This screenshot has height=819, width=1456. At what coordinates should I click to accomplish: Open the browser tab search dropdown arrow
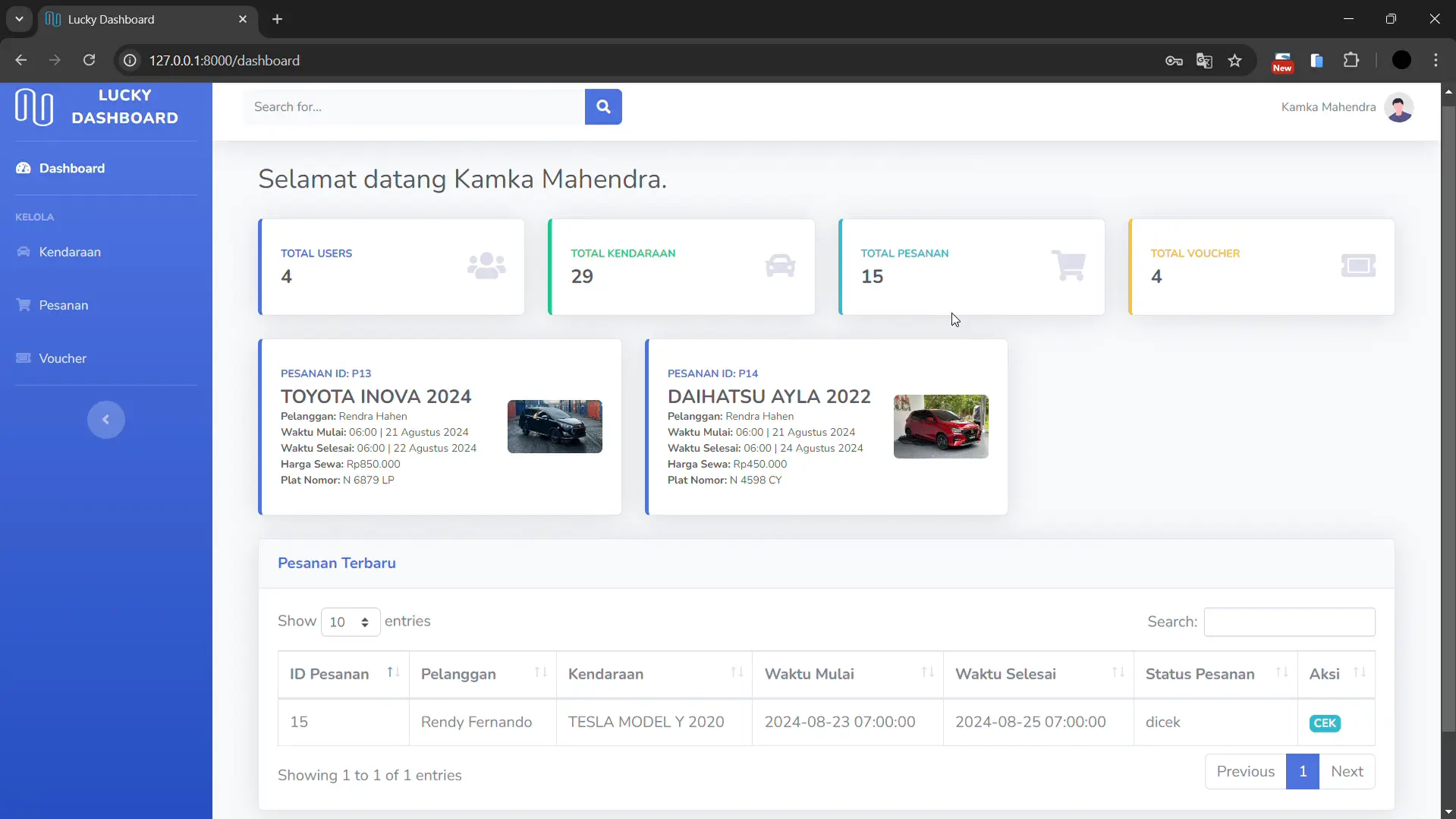pyautogui.click(x=19, y=19)
